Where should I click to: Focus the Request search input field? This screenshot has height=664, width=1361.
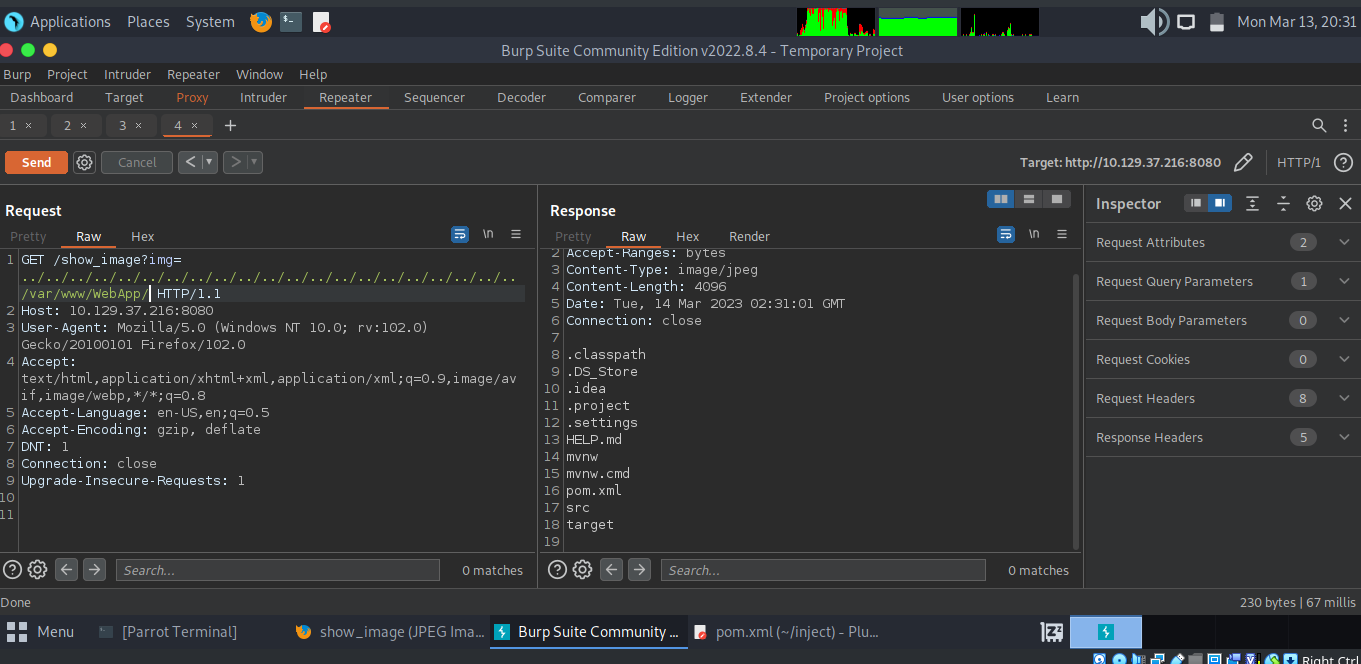click(x=277, y=570)
